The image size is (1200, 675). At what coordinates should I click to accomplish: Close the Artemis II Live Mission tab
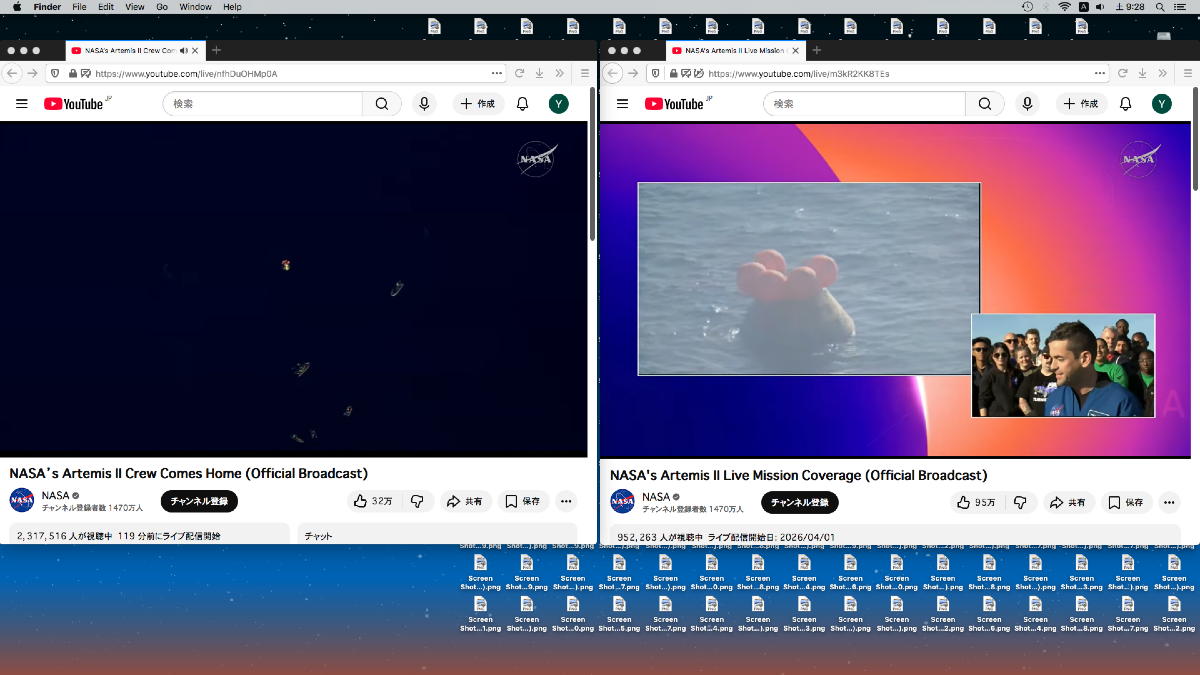795,50
